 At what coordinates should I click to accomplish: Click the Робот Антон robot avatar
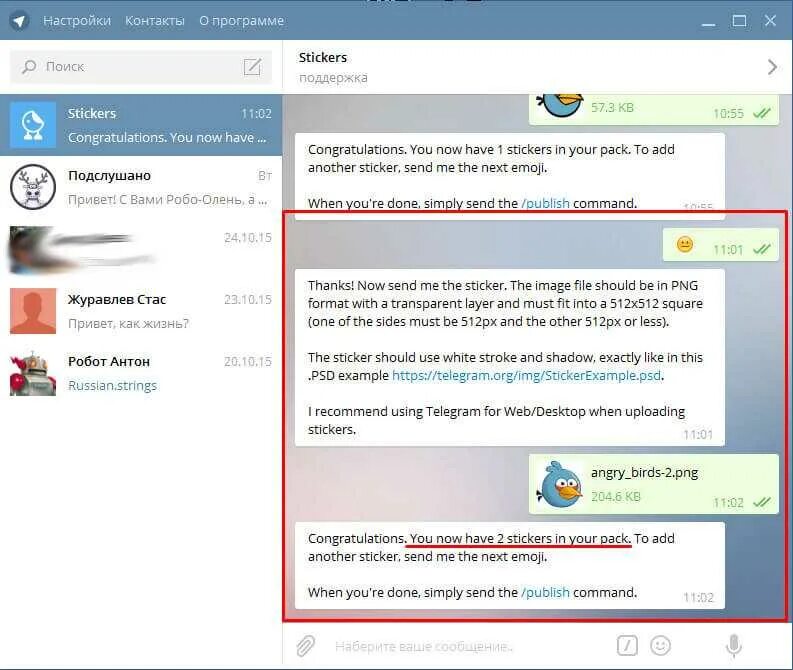[33, 373]
